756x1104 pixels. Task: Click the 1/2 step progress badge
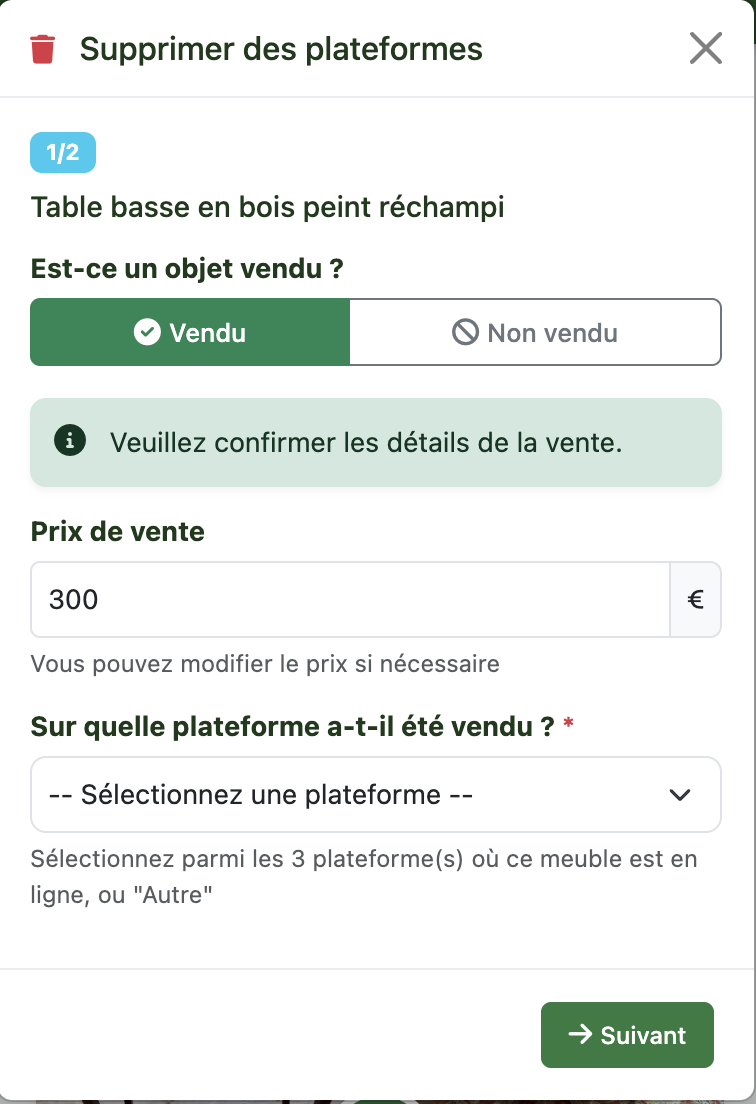(62, 152)
